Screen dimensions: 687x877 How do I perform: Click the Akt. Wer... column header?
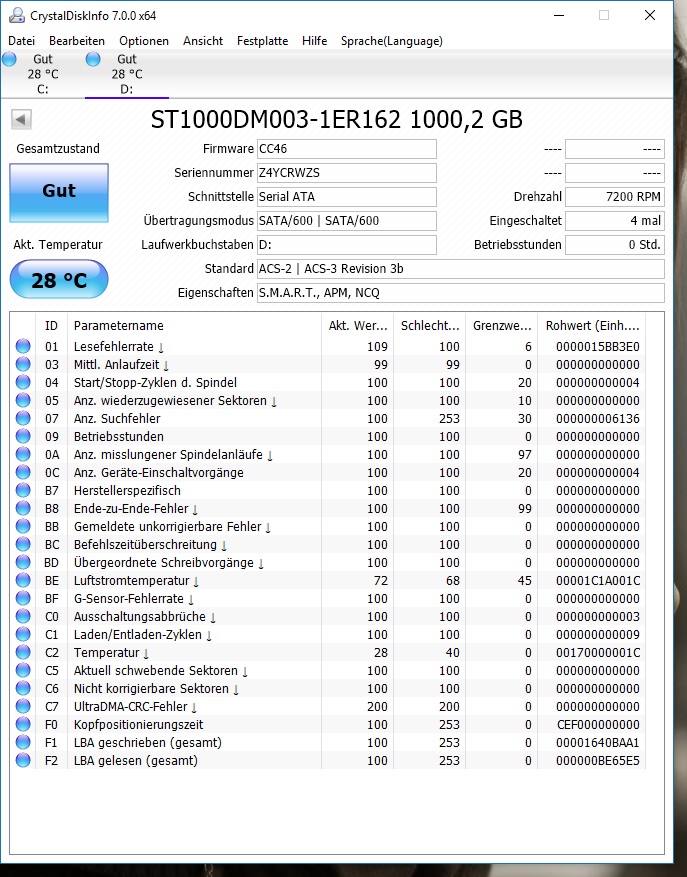pyautogui.click(x=357, y=326)
